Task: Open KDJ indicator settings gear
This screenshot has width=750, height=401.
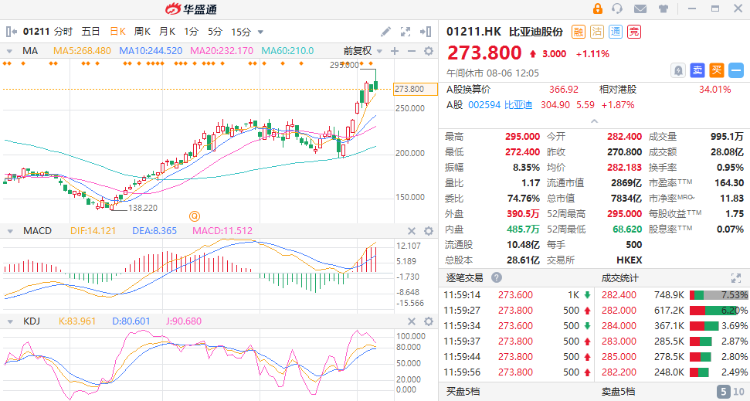Action: click(x=429, y=322)
